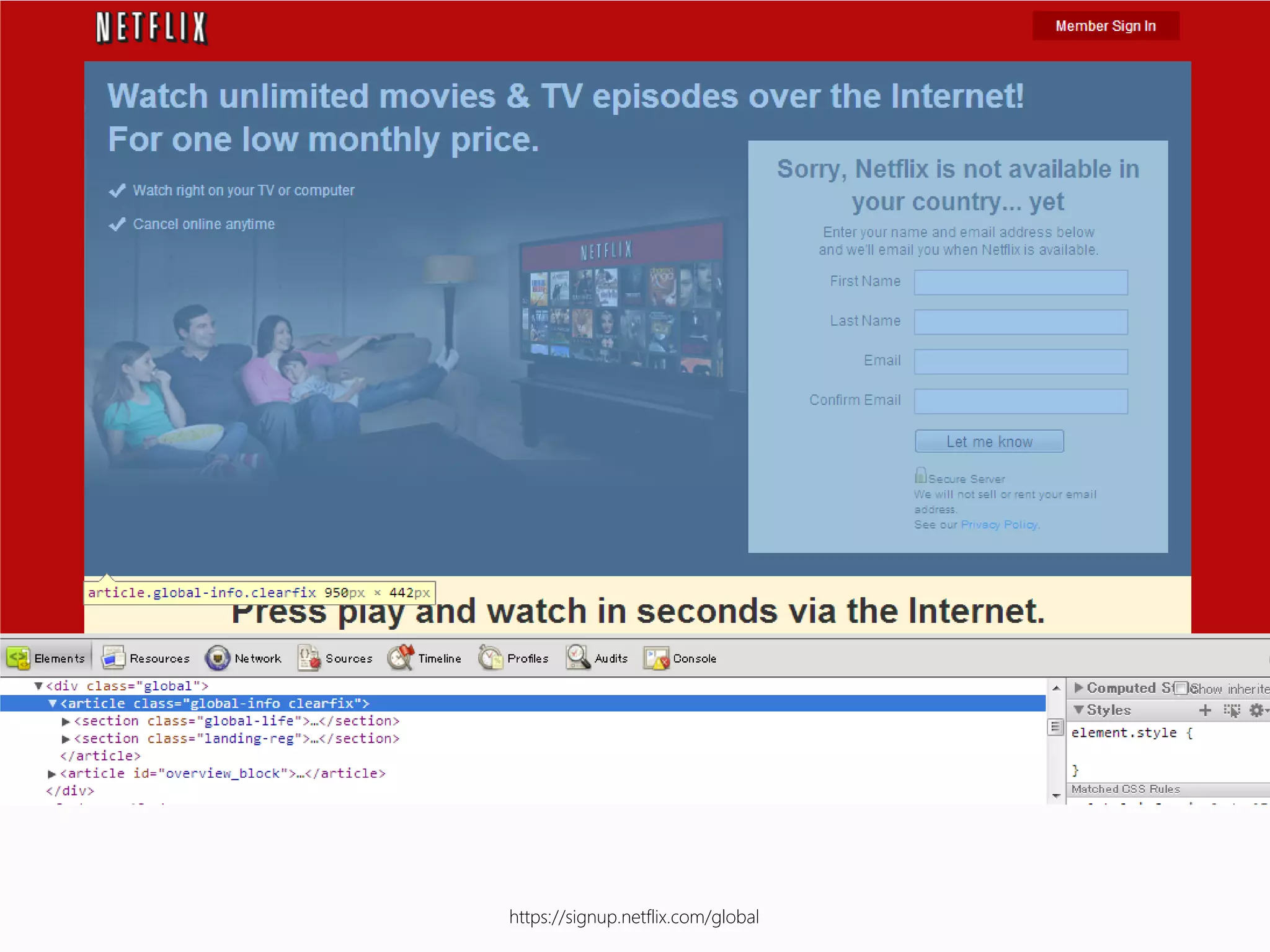Collapse the Styles section

click(1079, 710)
